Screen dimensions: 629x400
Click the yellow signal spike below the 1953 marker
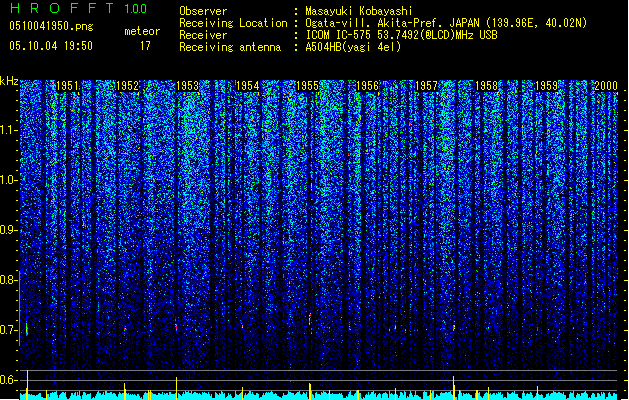point(177,388)
